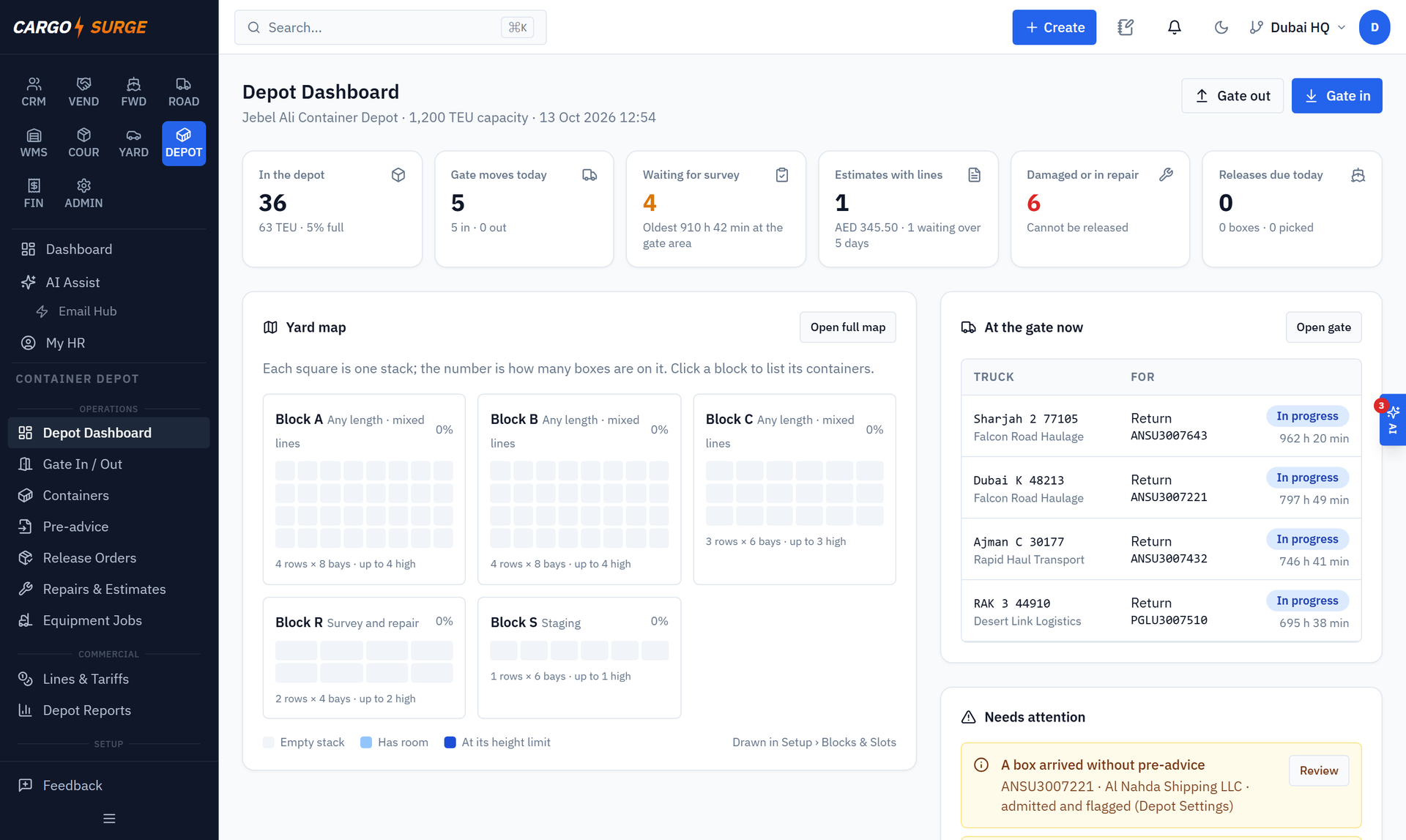Screen dimensions: 1406x840
Task: Open the CRM module icon
Action: tap(34, 92)
